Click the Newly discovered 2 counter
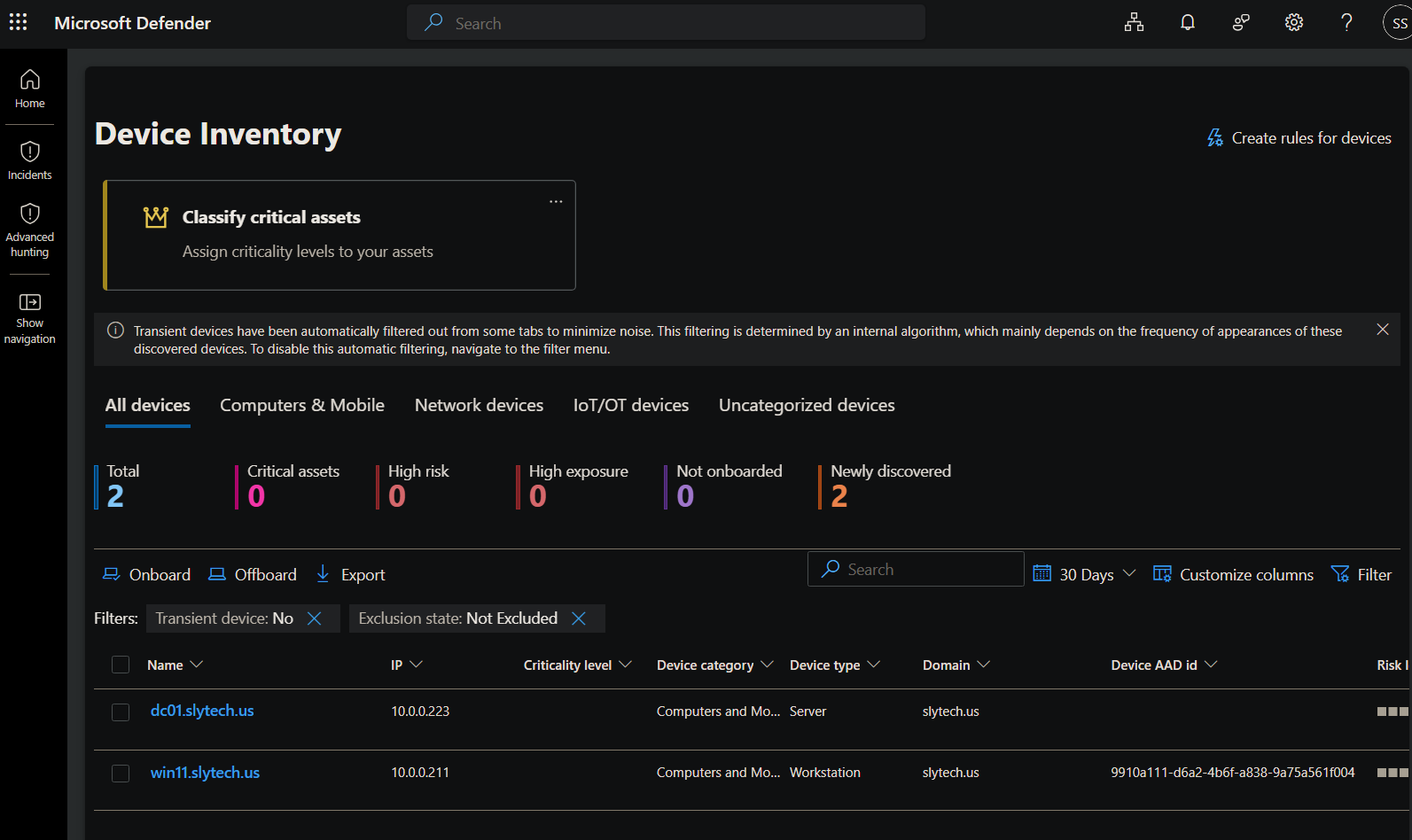 (885, 486)
